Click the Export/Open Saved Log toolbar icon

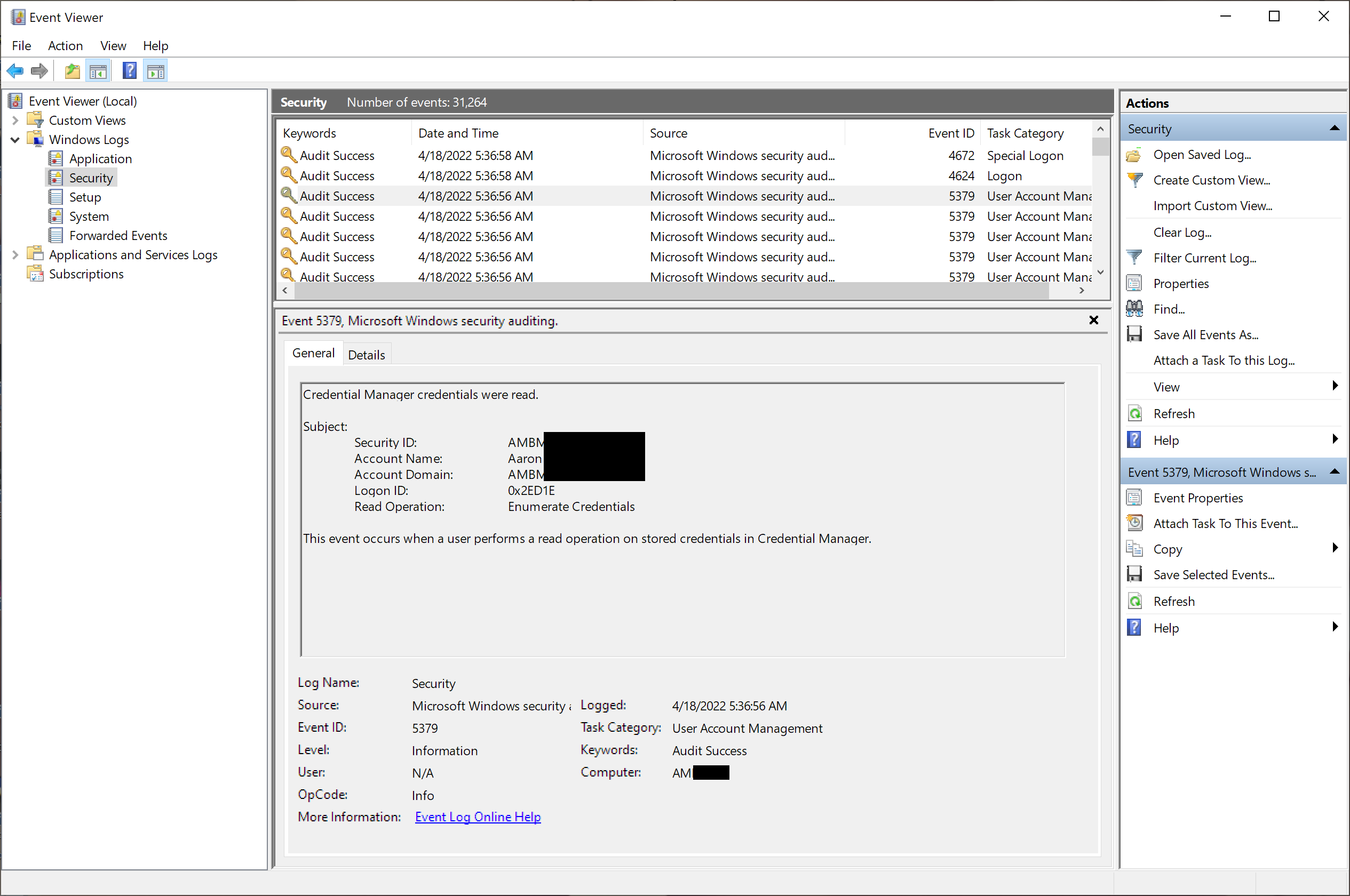coord(72,70)
